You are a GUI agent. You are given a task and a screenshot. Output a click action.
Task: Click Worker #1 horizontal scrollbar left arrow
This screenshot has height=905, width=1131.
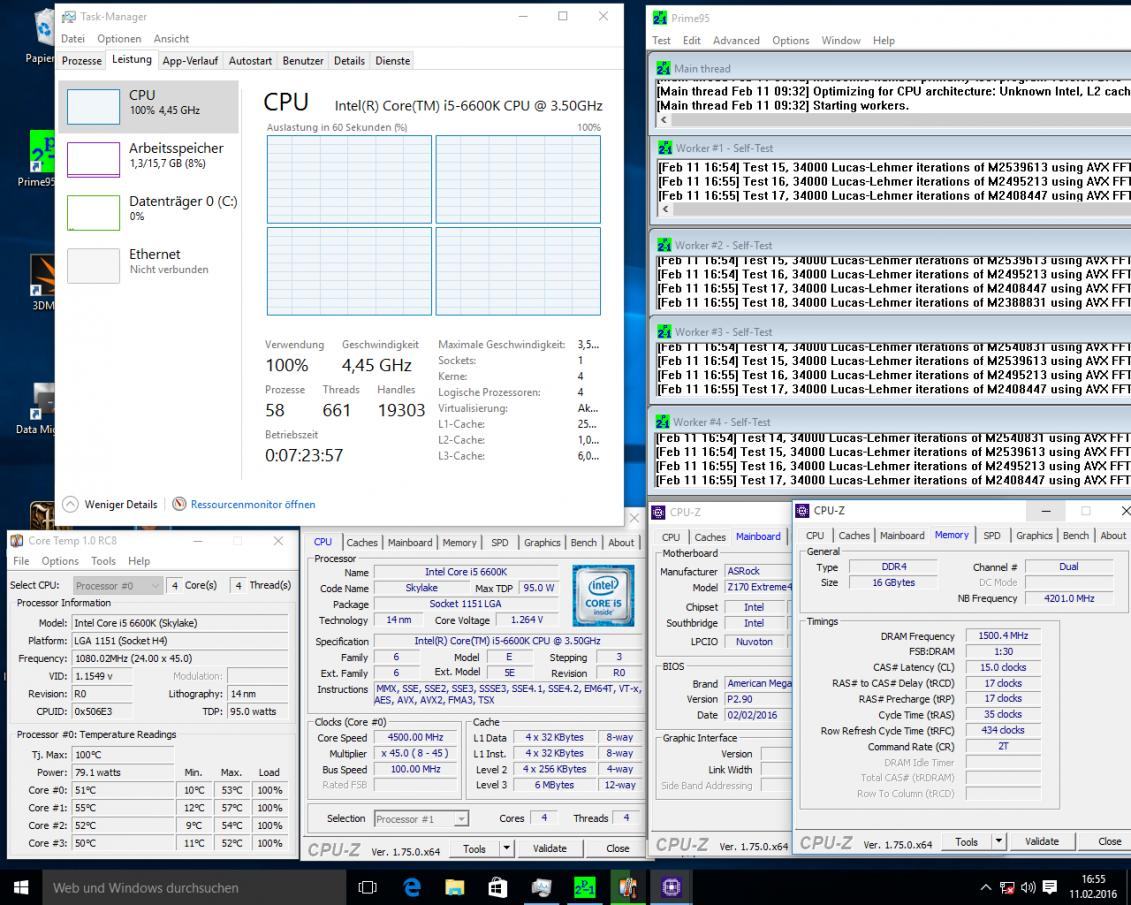click(665, 209)
